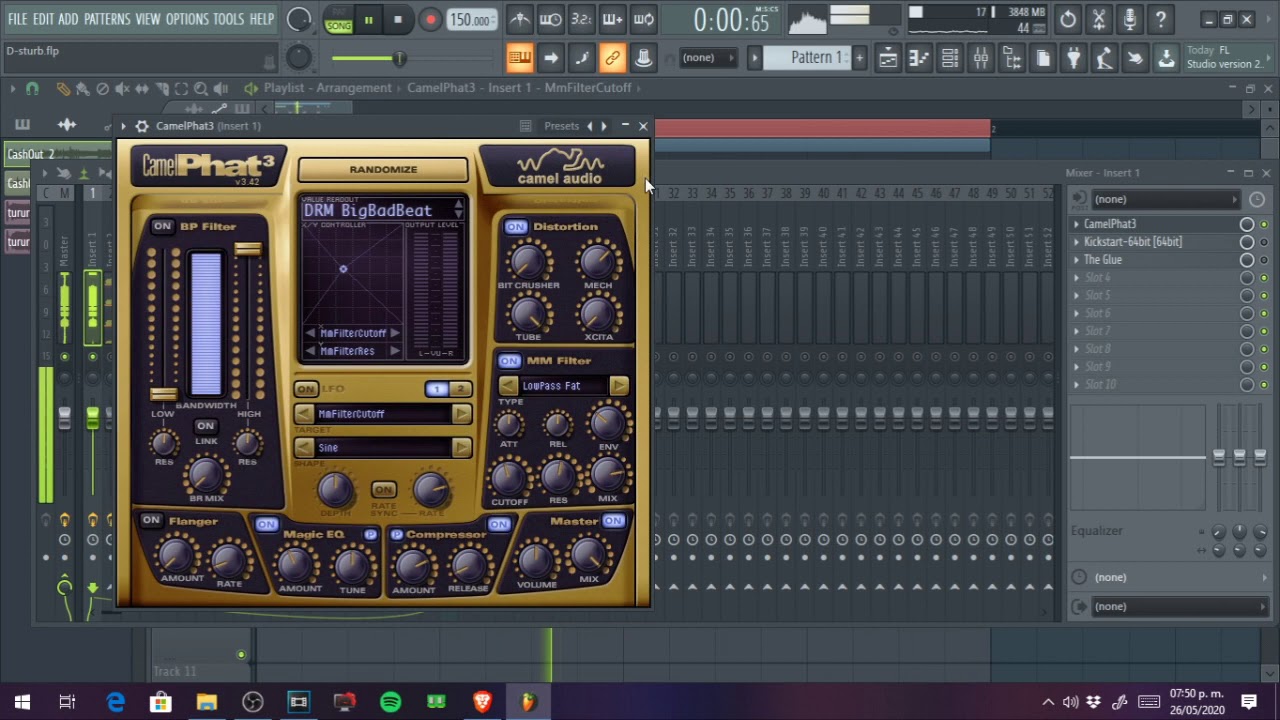
Task: Choose previous MM Filter type arrow
Action: [508, 386]
